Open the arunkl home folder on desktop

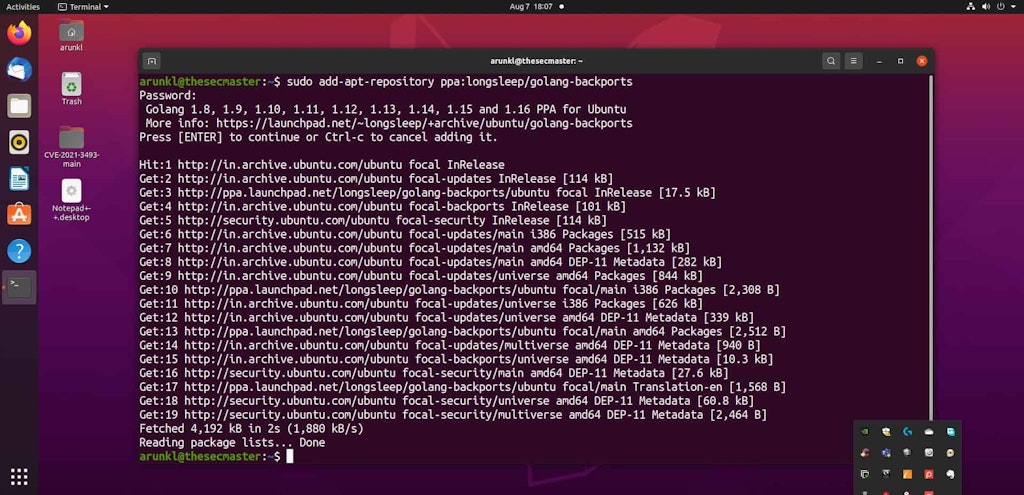[71, 35]
